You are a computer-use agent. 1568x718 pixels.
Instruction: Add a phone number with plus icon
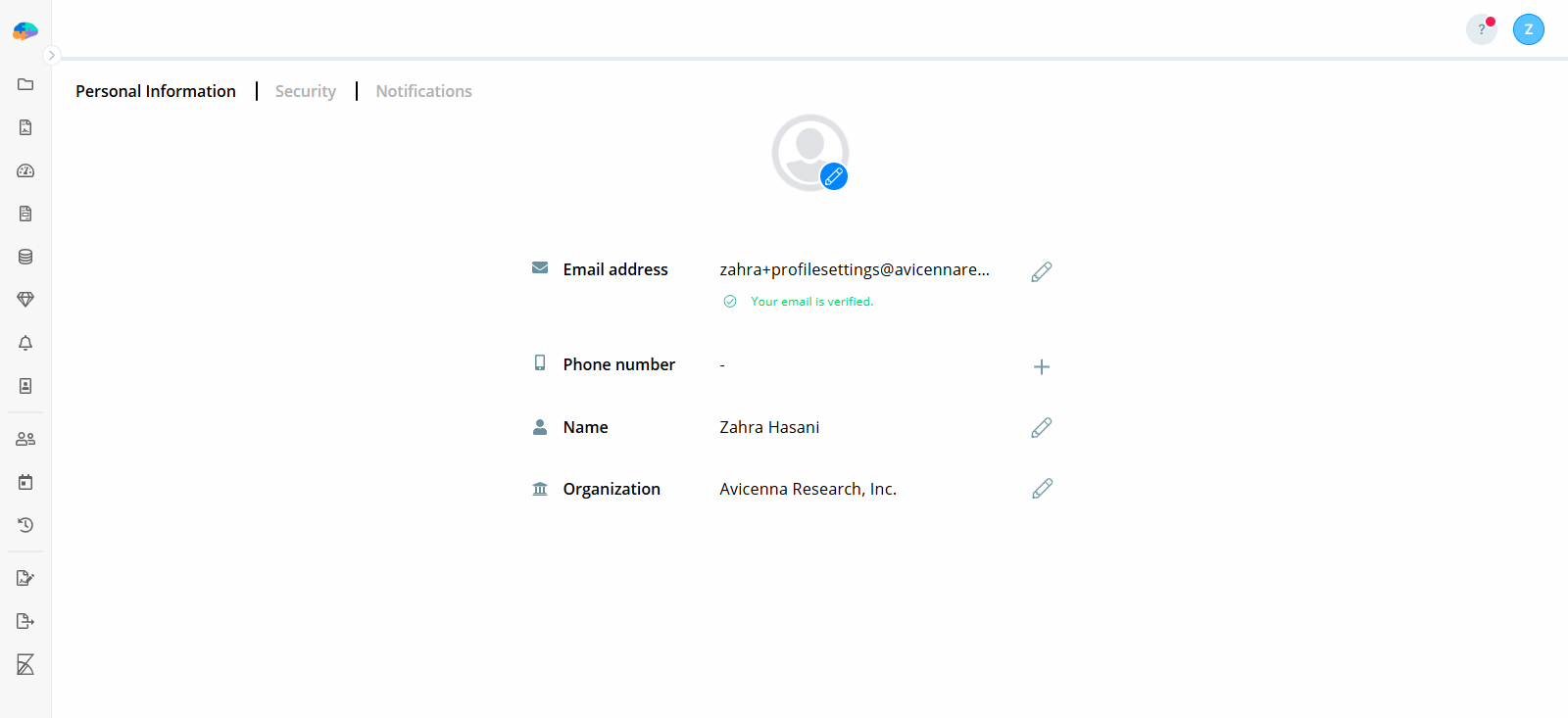point(1042,366)
